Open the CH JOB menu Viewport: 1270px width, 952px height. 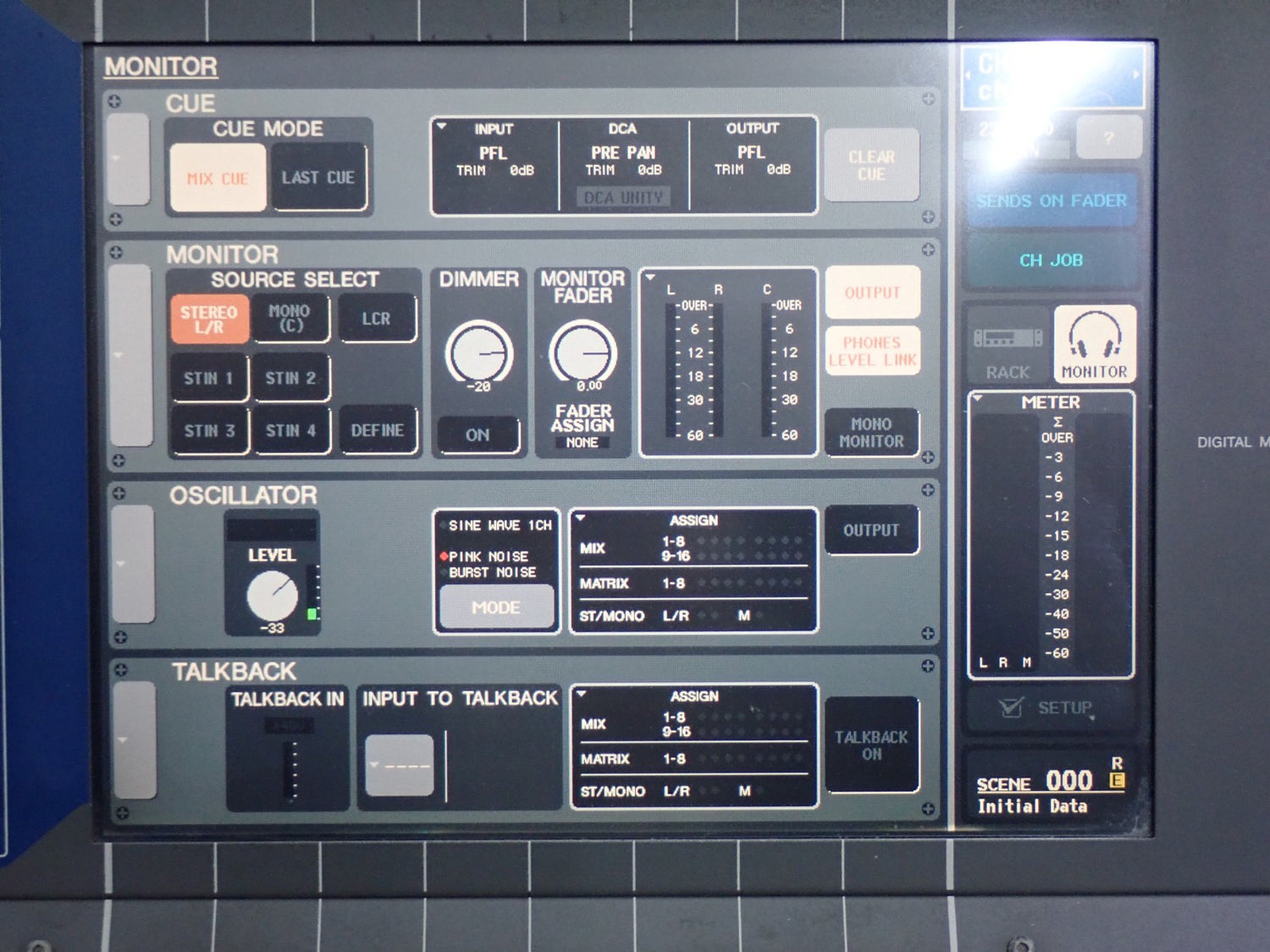point(1051,261)
